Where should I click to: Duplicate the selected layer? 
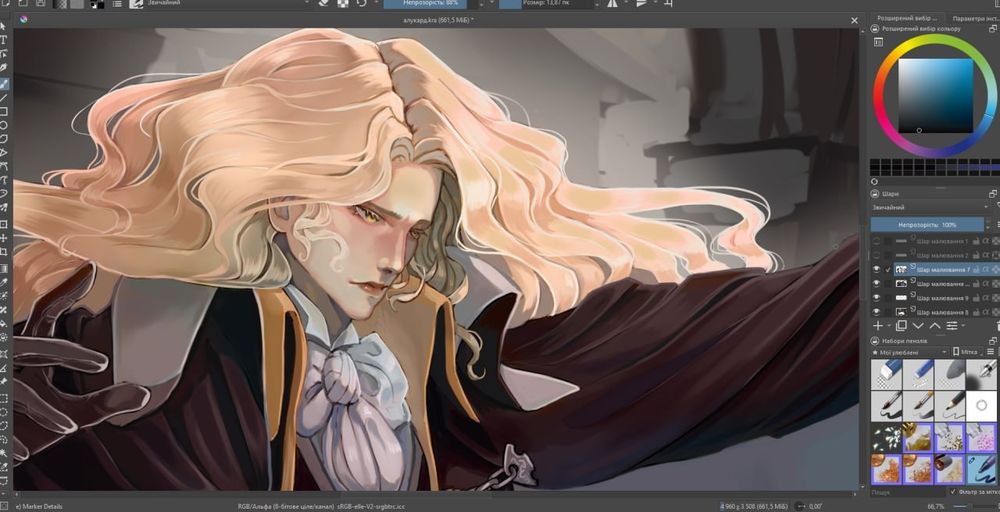pos(901,326)
